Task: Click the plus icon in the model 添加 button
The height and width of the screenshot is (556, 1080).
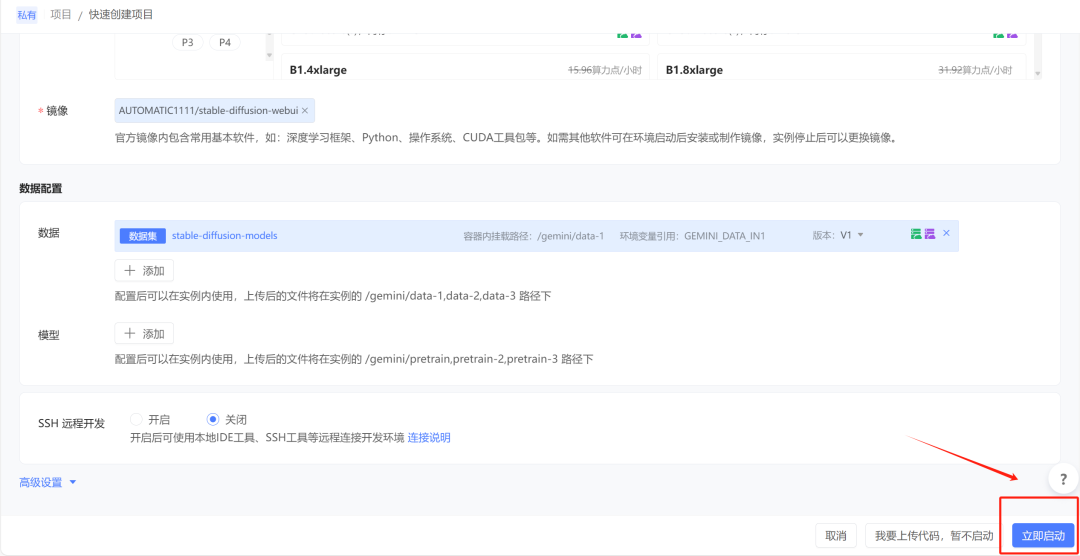Action: [x=129, y=333]
